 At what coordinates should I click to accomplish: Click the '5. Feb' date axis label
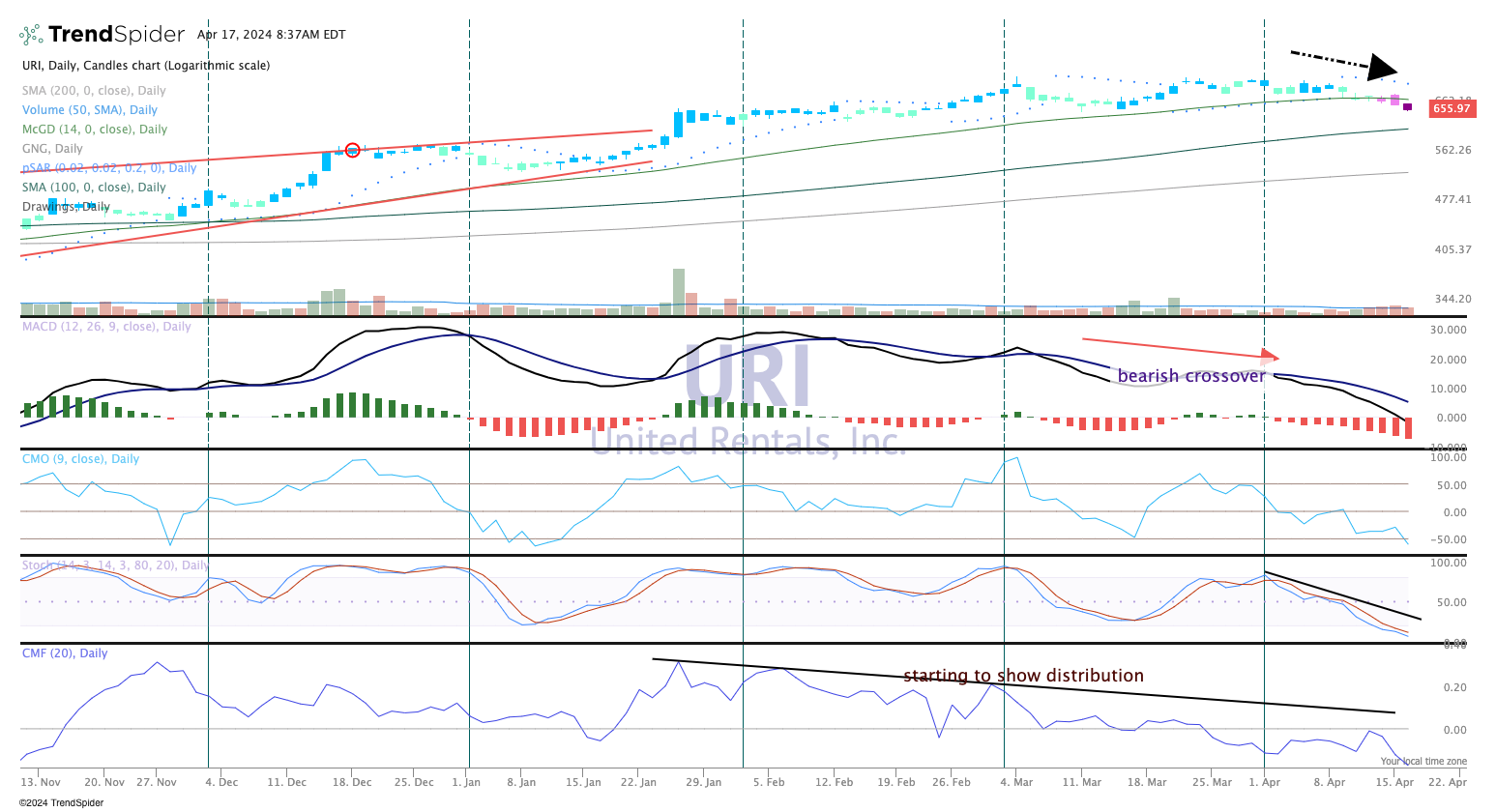tap(769, 782)
